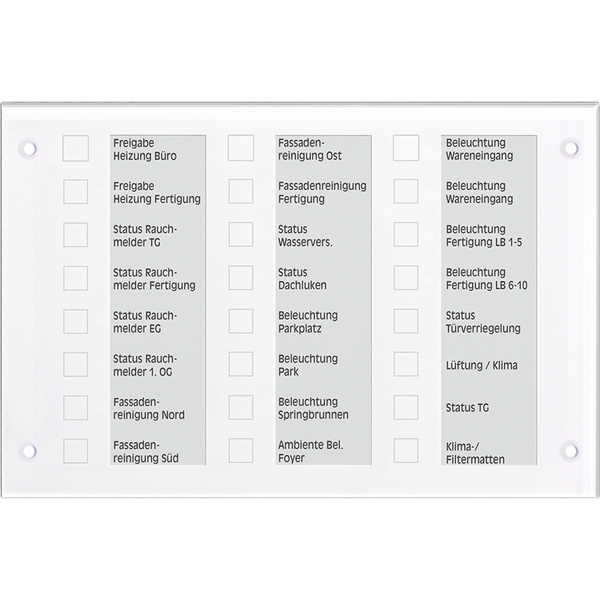Toggle the square for Status Dachluken
This screenshot has width=600, height=600.
pos(241,278)
